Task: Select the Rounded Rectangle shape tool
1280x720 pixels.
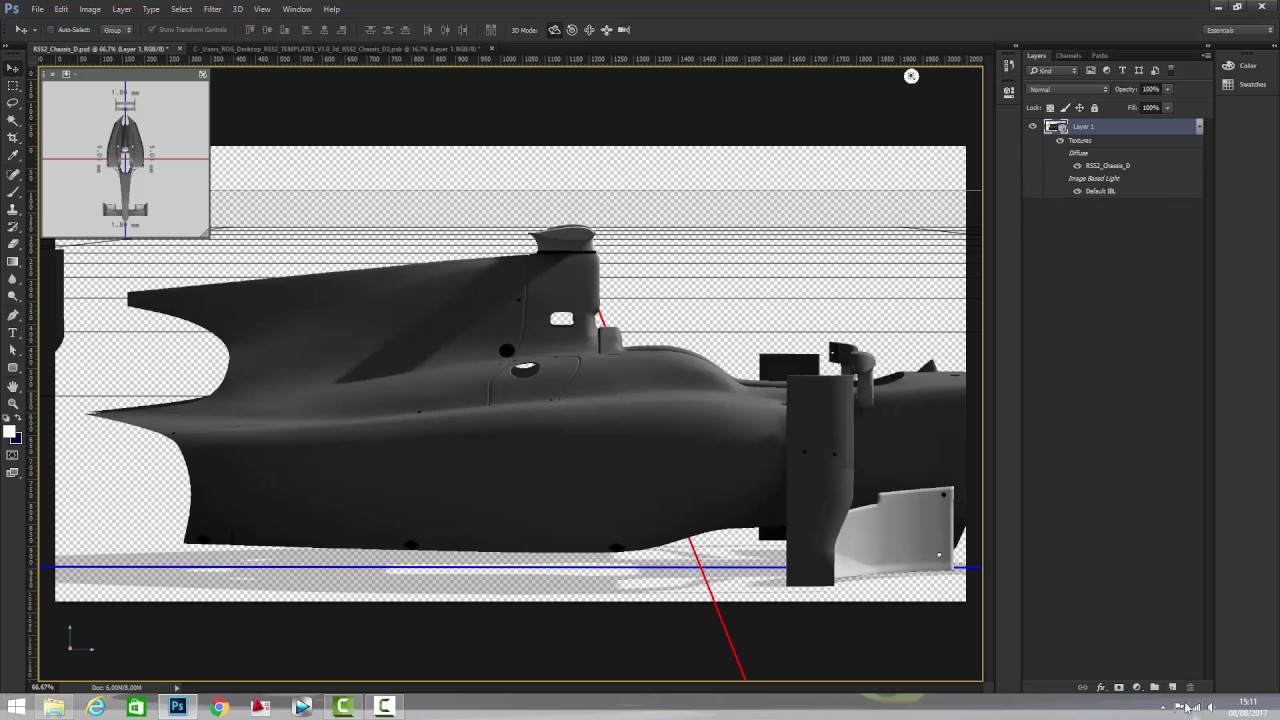Action: (x=13, y=368)
